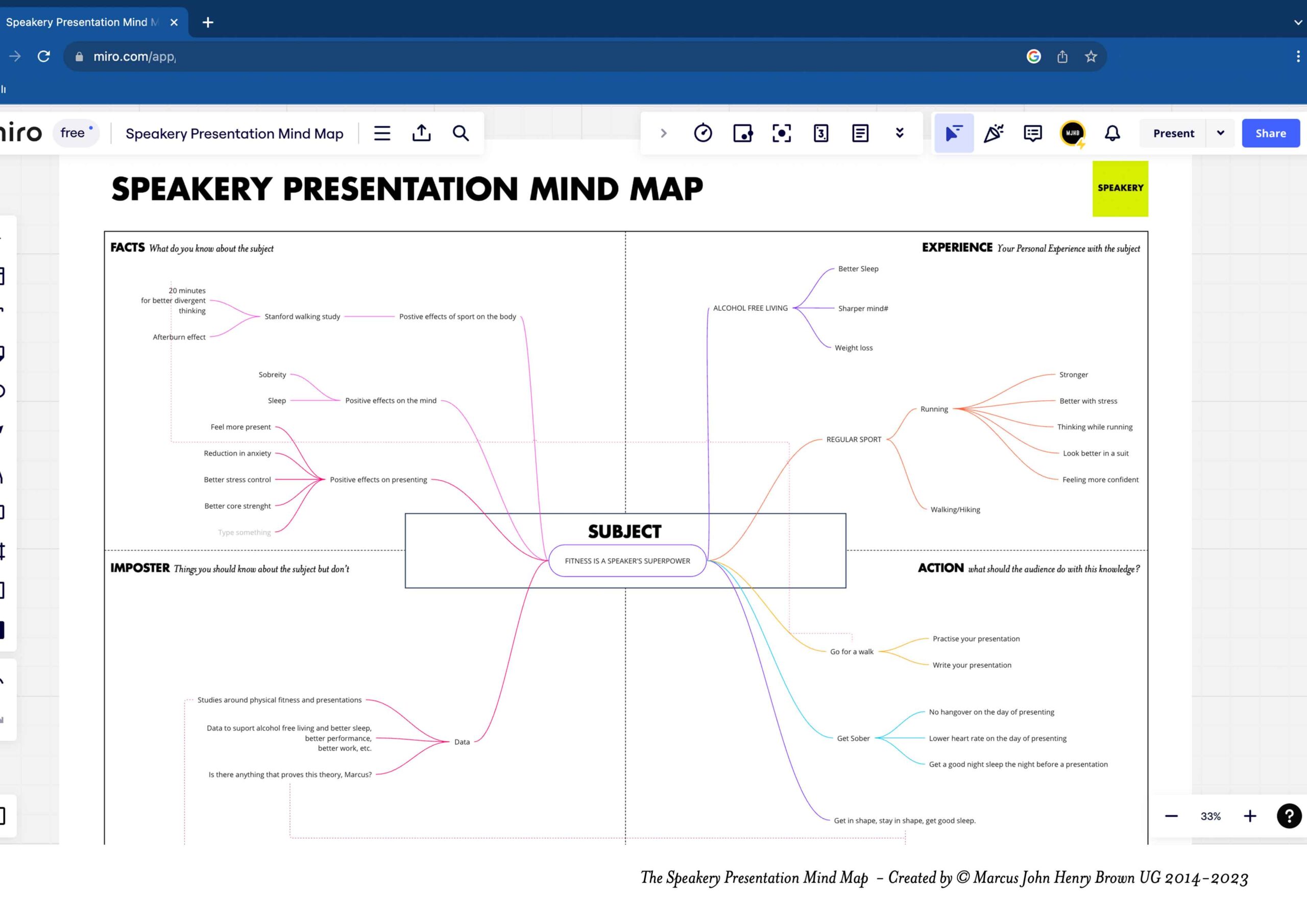Bookmark the page with the star

1091,56
